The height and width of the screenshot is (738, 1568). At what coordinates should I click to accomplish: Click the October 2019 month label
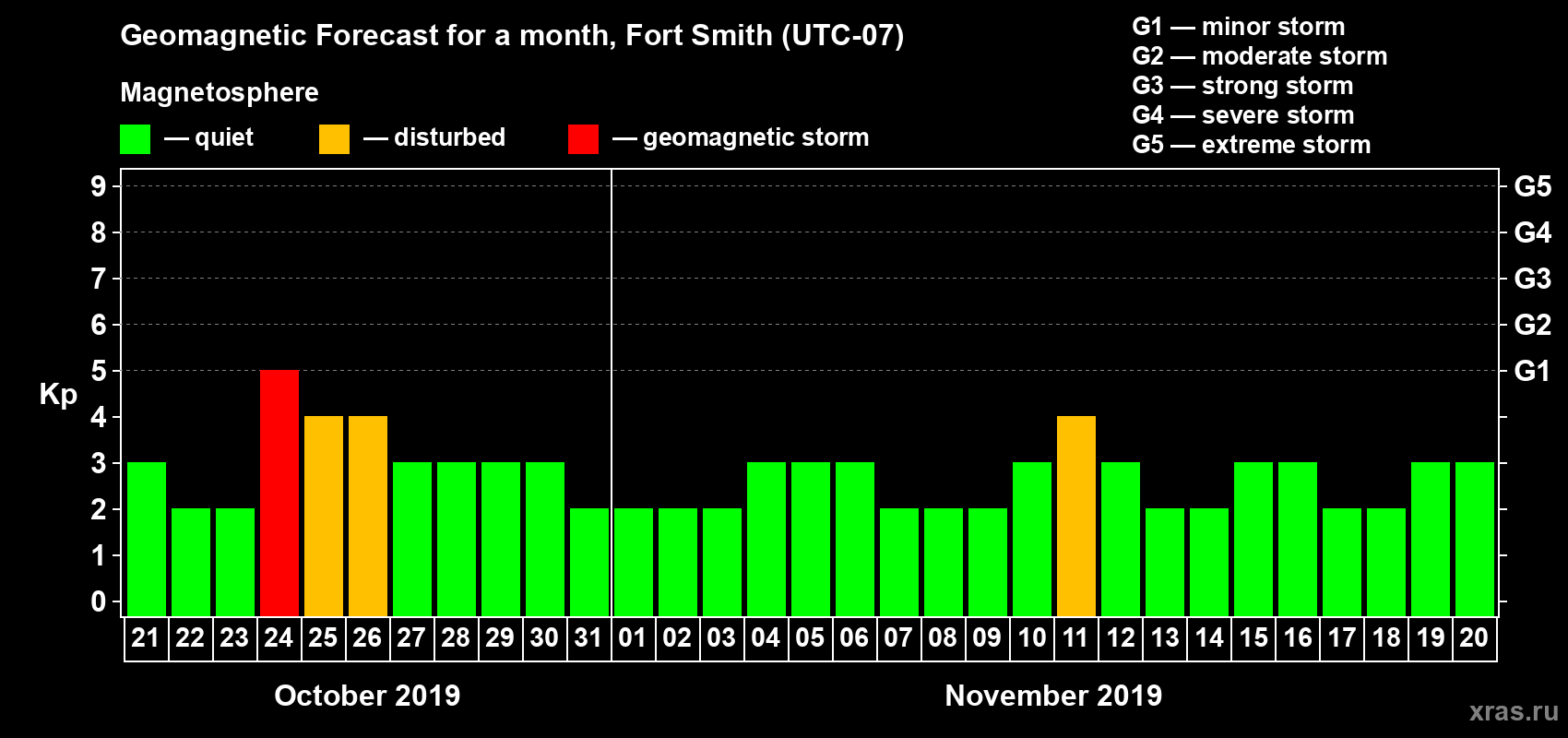pyautogui.click(x=367, y=696)
